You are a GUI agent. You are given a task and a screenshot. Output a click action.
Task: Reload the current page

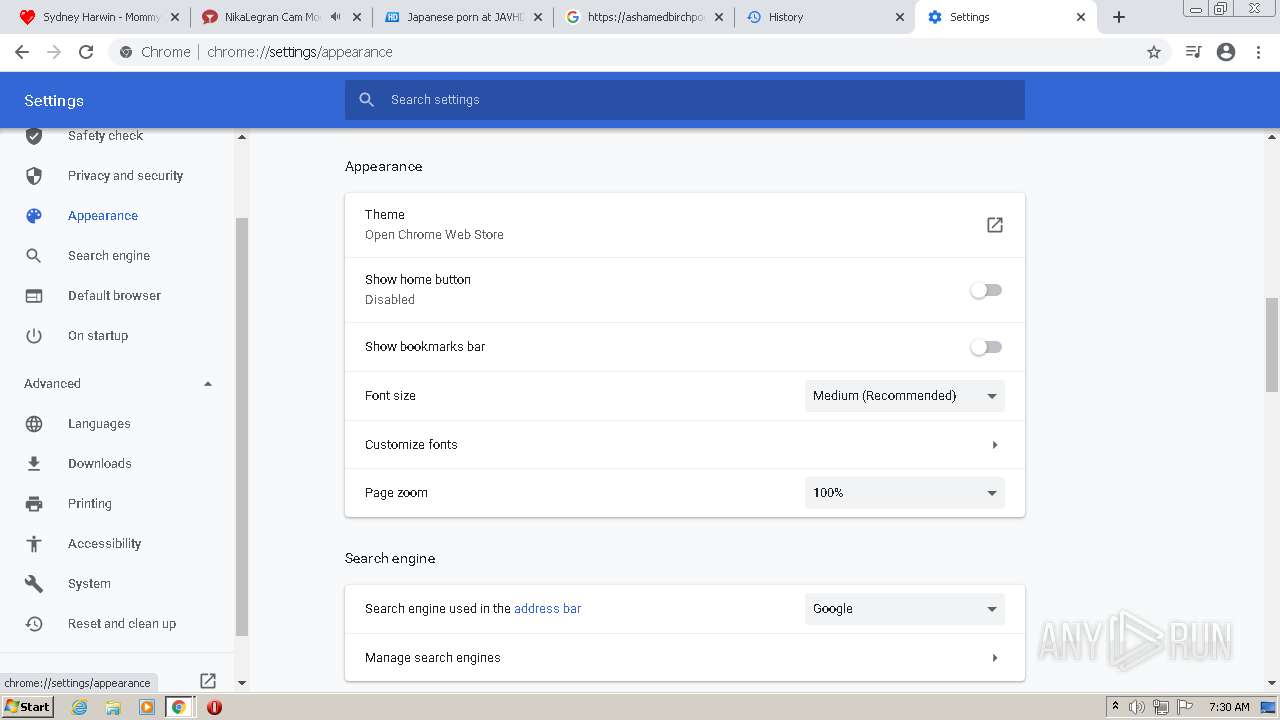[x=86, y=52]
